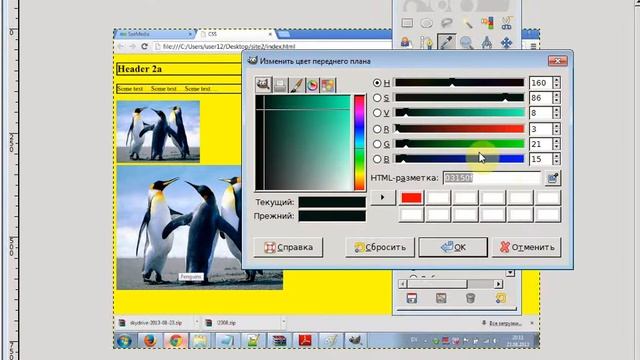Open the small dropdown arrow under the dialog
The image size is (640, 360).
[x=510, y=273]
